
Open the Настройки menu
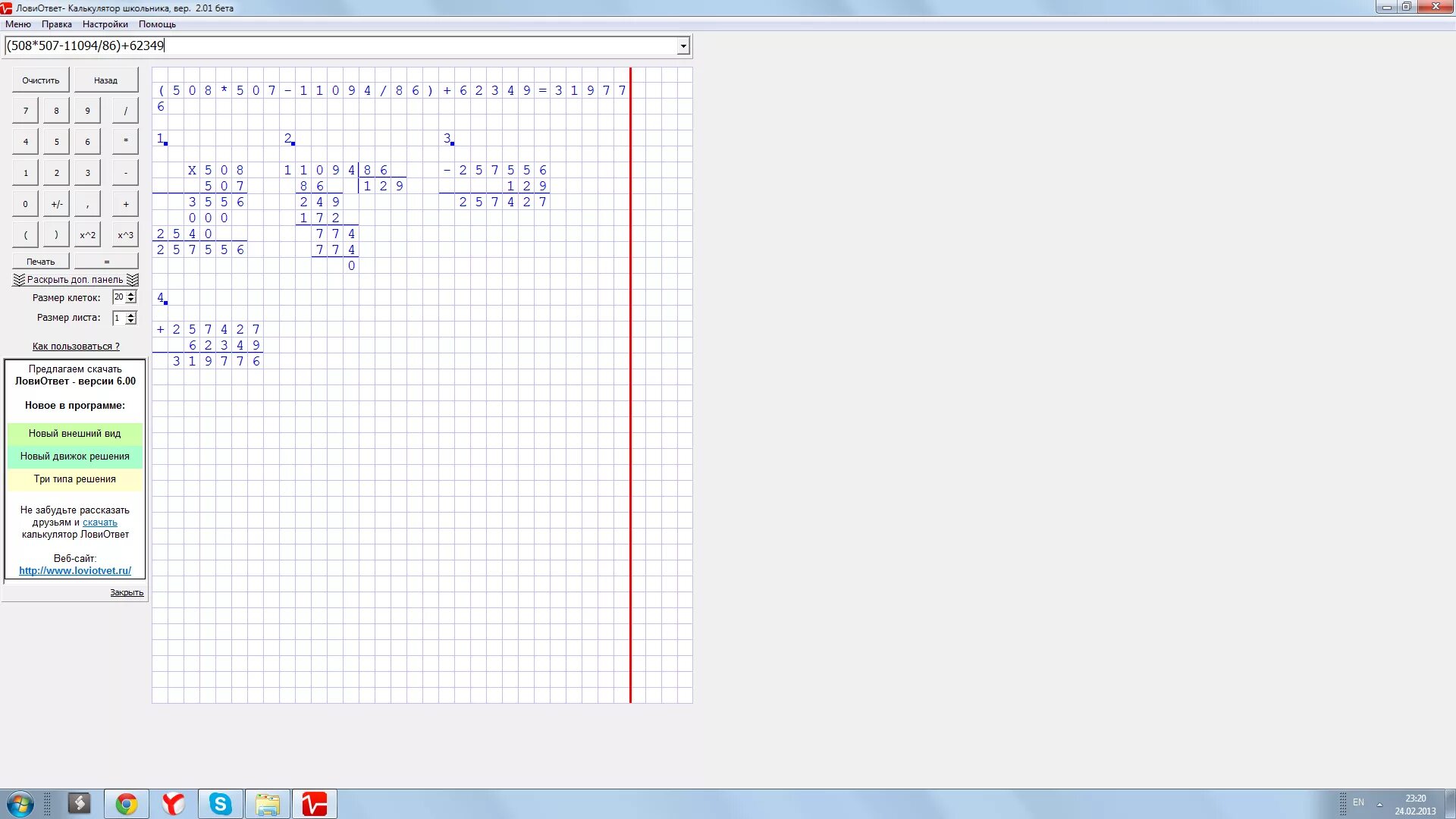click(105, 24)
